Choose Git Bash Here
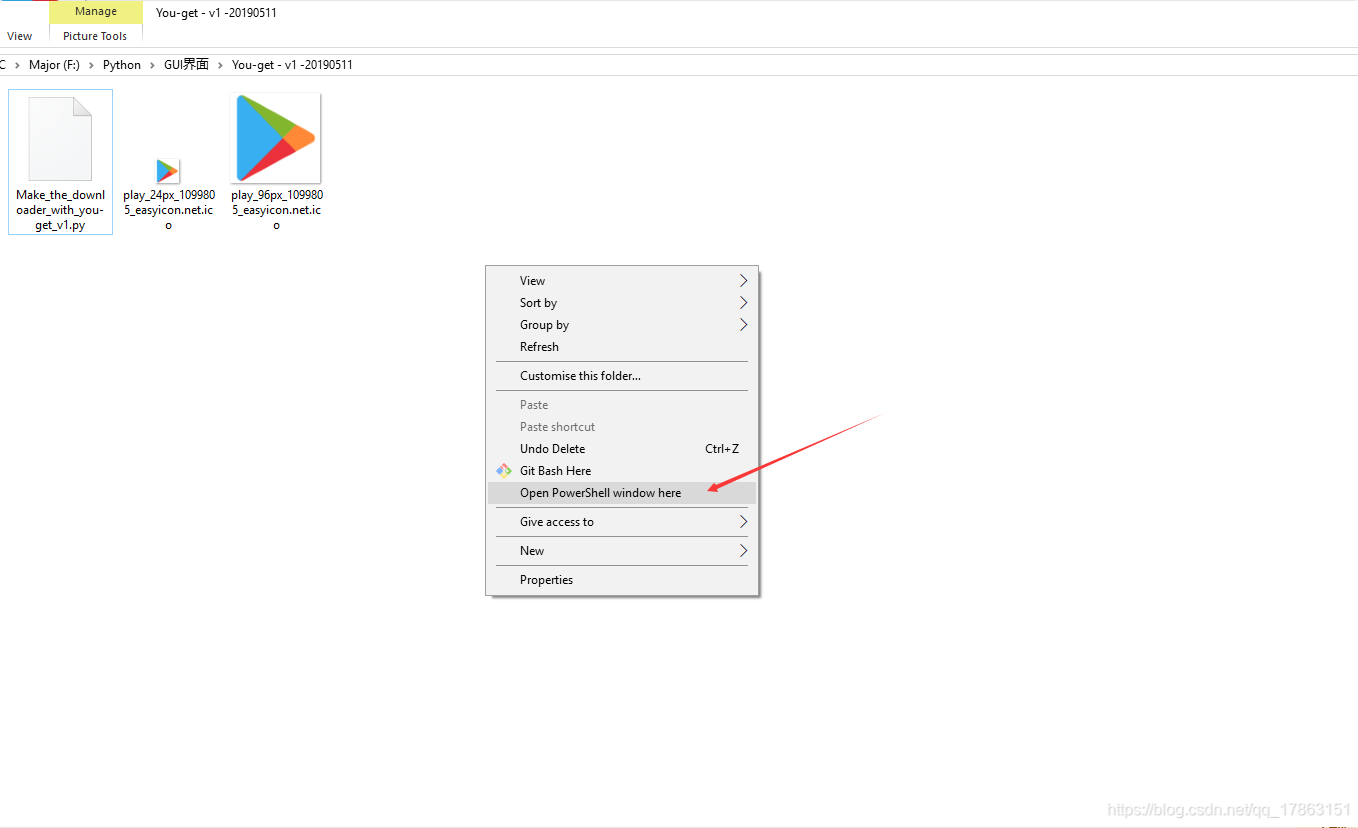 point(622,471)
